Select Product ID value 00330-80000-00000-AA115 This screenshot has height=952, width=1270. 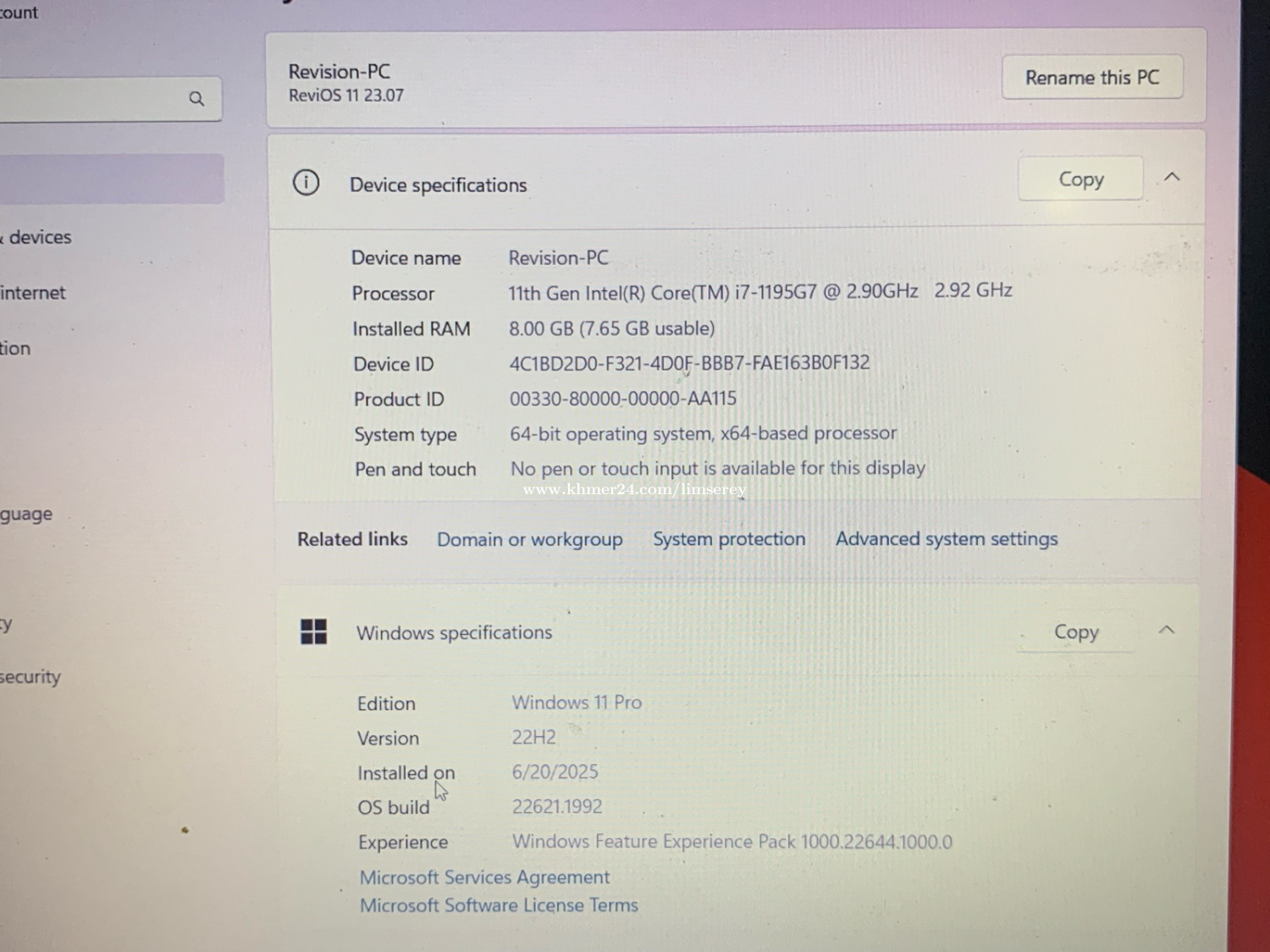623,399
